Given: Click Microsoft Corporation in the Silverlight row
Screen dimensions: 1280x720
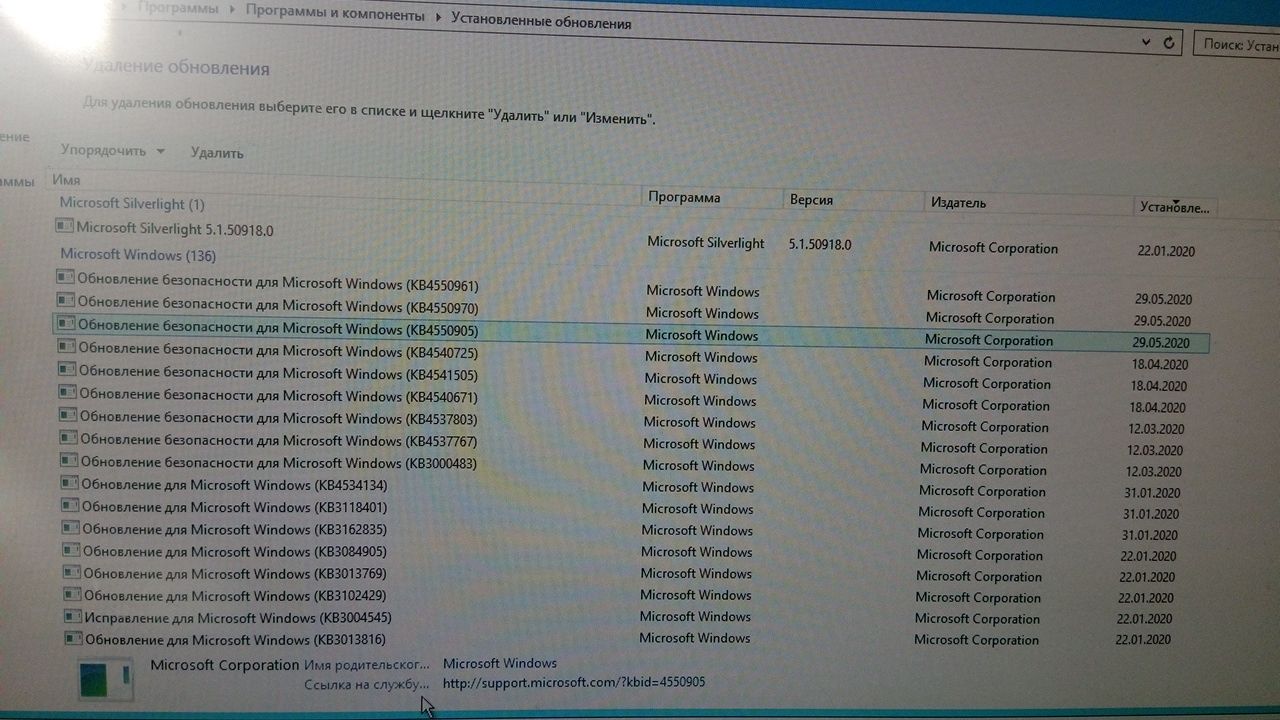Looking at the screenshot, I should pyautogui.click(x=993, y=248).
